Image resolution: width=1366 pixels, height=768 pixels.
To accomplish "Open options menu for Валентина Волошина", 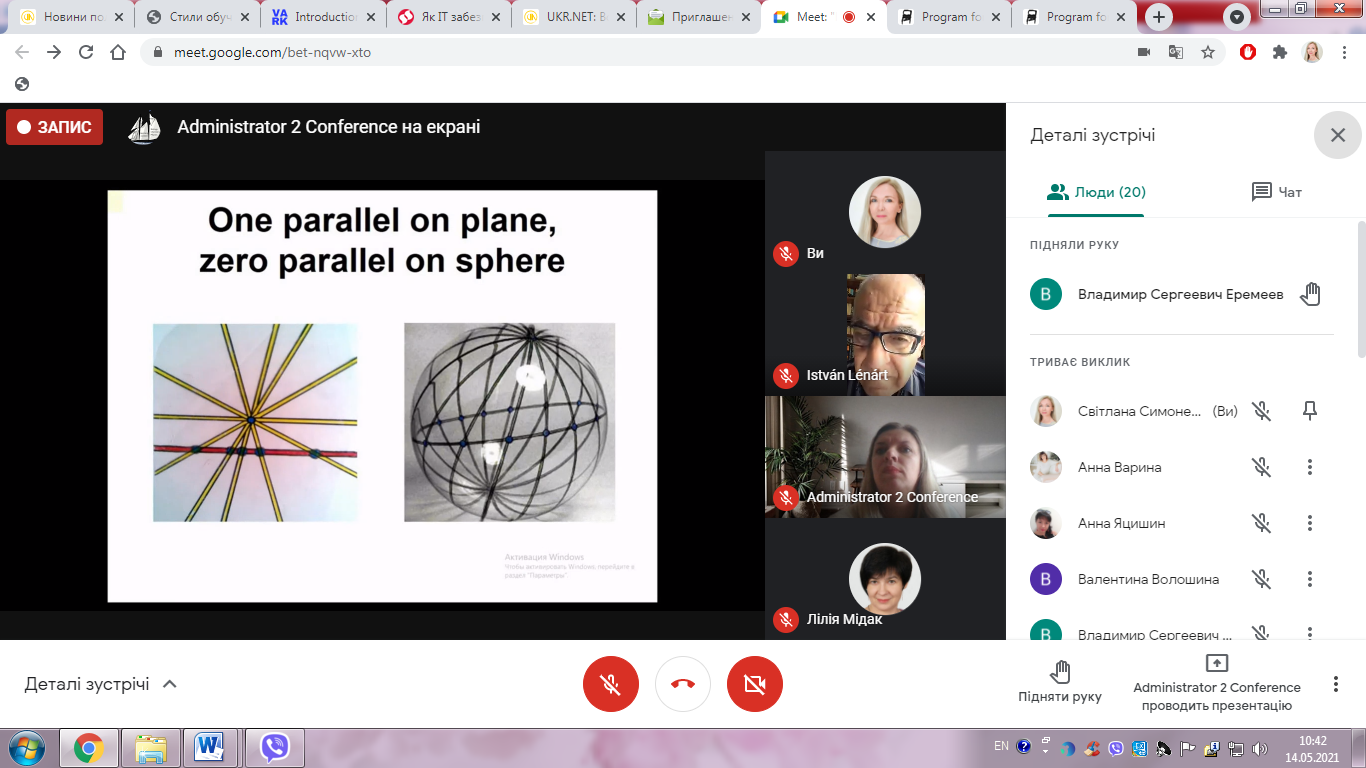I will click(x=1310, y=579).
